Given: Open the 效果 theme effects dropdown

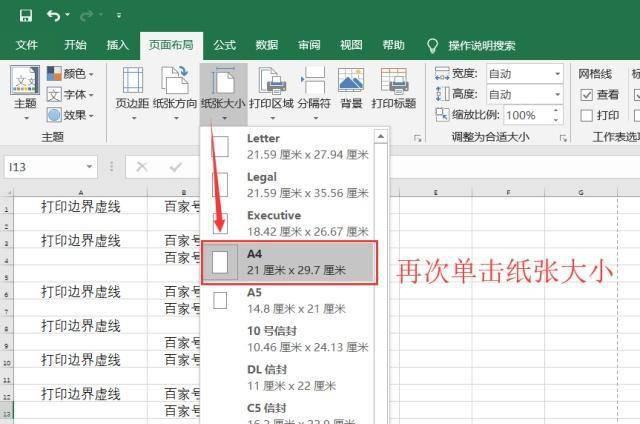Looking at the screenshot, I should tap(70, 115).
